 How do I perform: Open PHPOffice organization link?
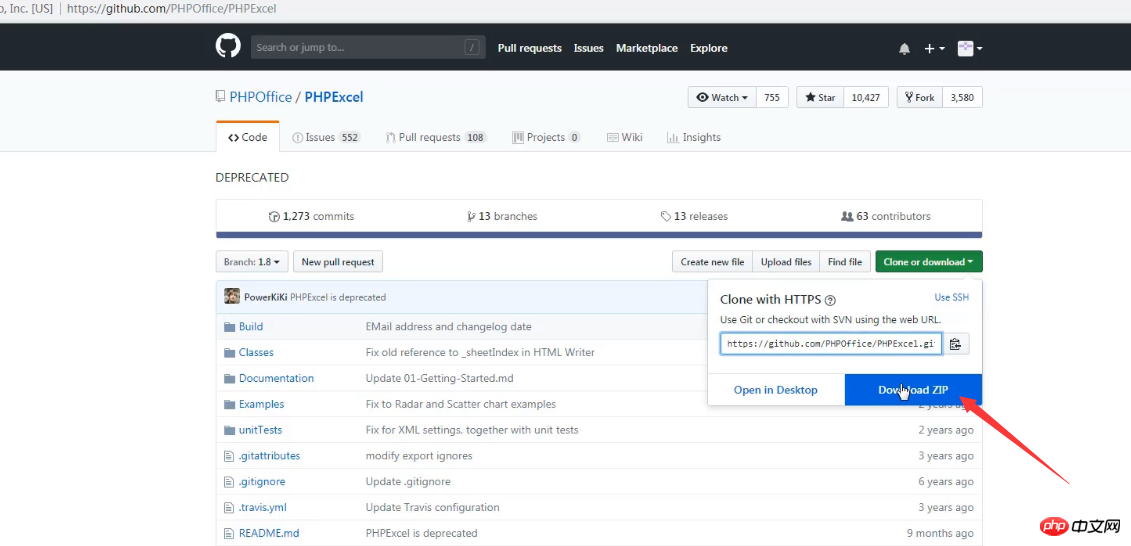coord(260,97)
